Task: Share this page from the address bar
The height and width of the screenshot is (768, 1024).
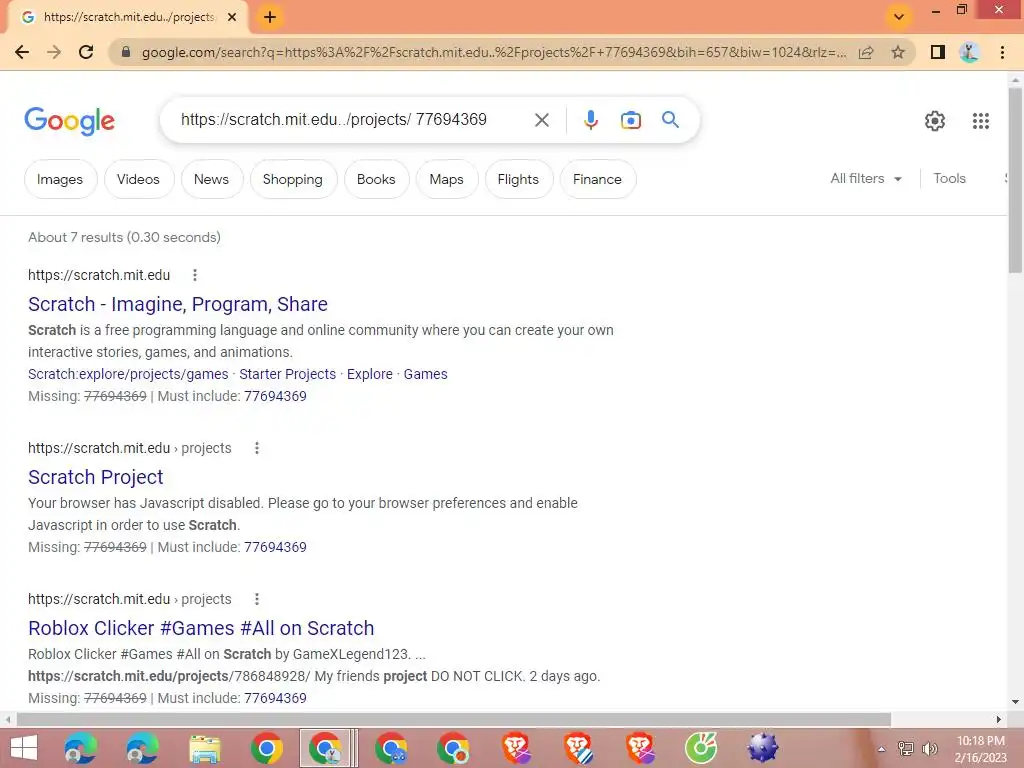Action: 866,52
